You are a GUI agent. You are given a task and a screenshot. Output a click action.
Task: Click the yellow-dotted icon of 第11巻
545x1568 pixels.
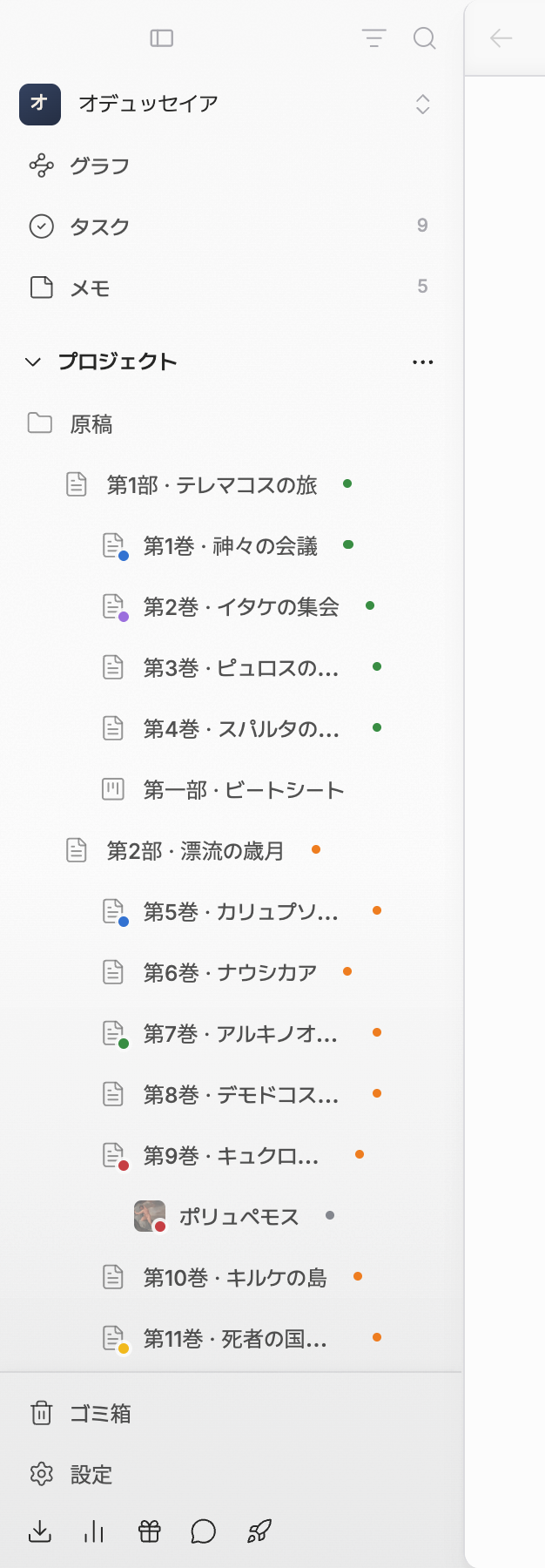point(115,1339)
